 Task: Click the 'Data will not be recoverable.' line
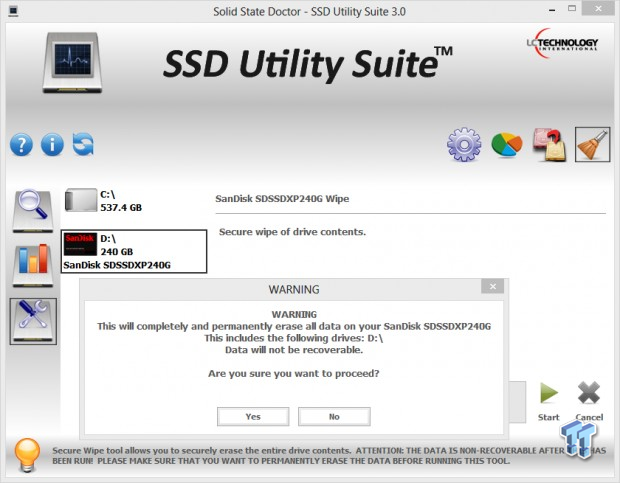point(294,350)
